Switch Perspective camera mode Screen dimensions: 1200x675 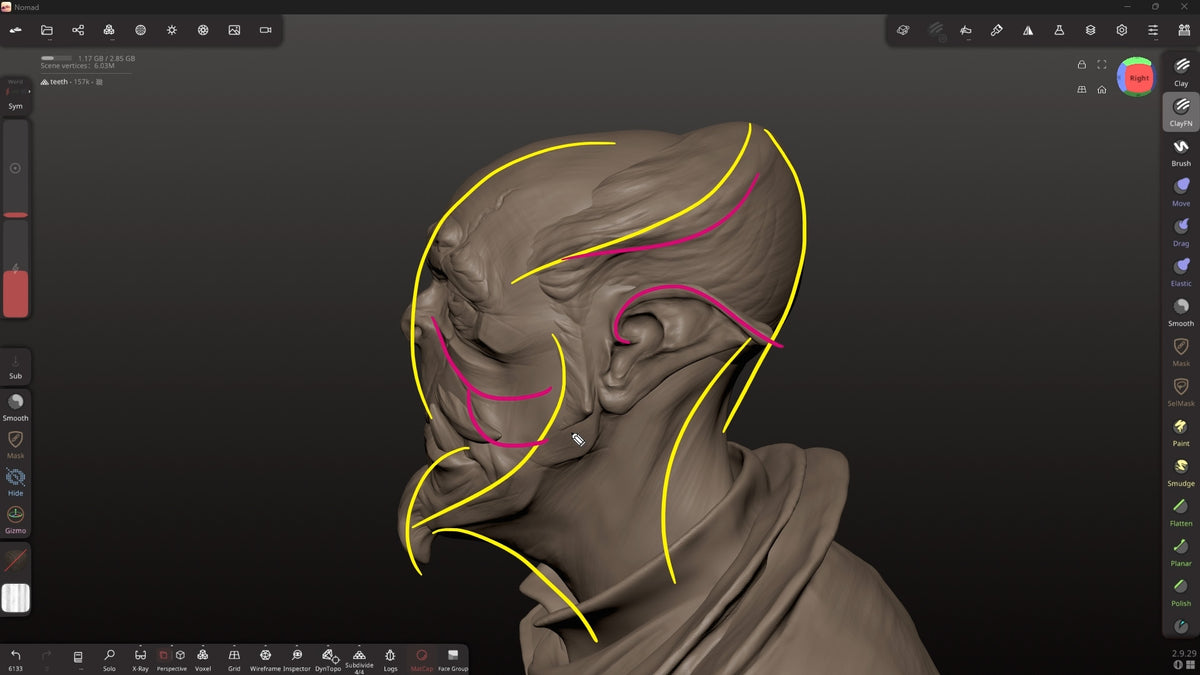(x=171, y=659)
